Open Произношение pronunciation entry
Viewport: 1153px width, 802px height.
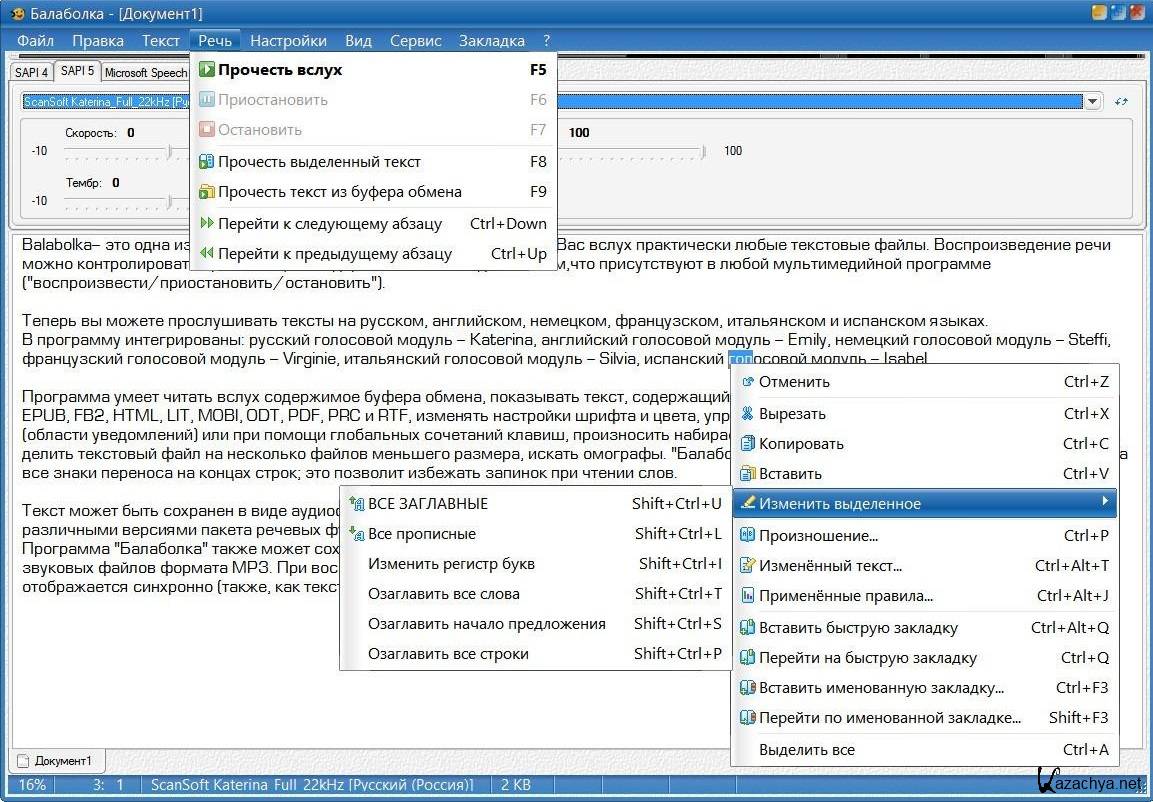(817, 536)
